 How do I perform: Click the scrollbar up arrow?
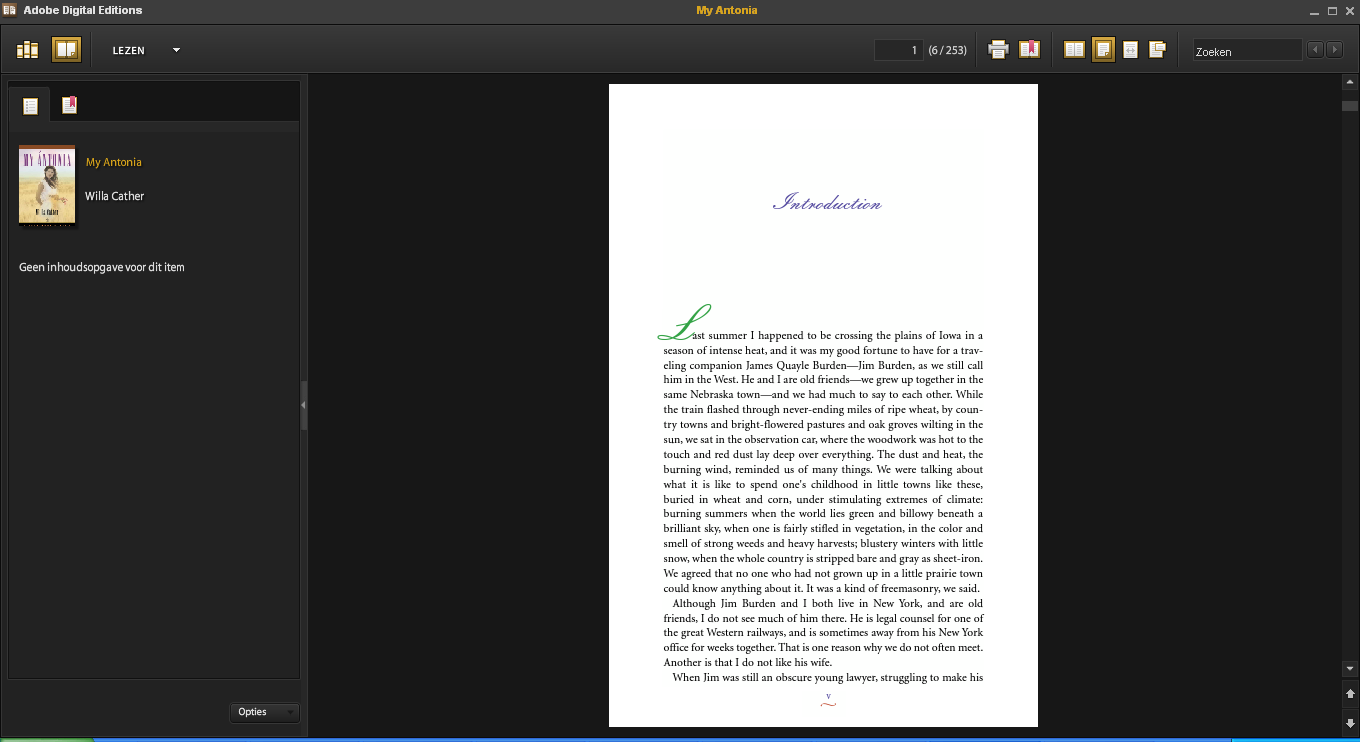point(1350,84)
